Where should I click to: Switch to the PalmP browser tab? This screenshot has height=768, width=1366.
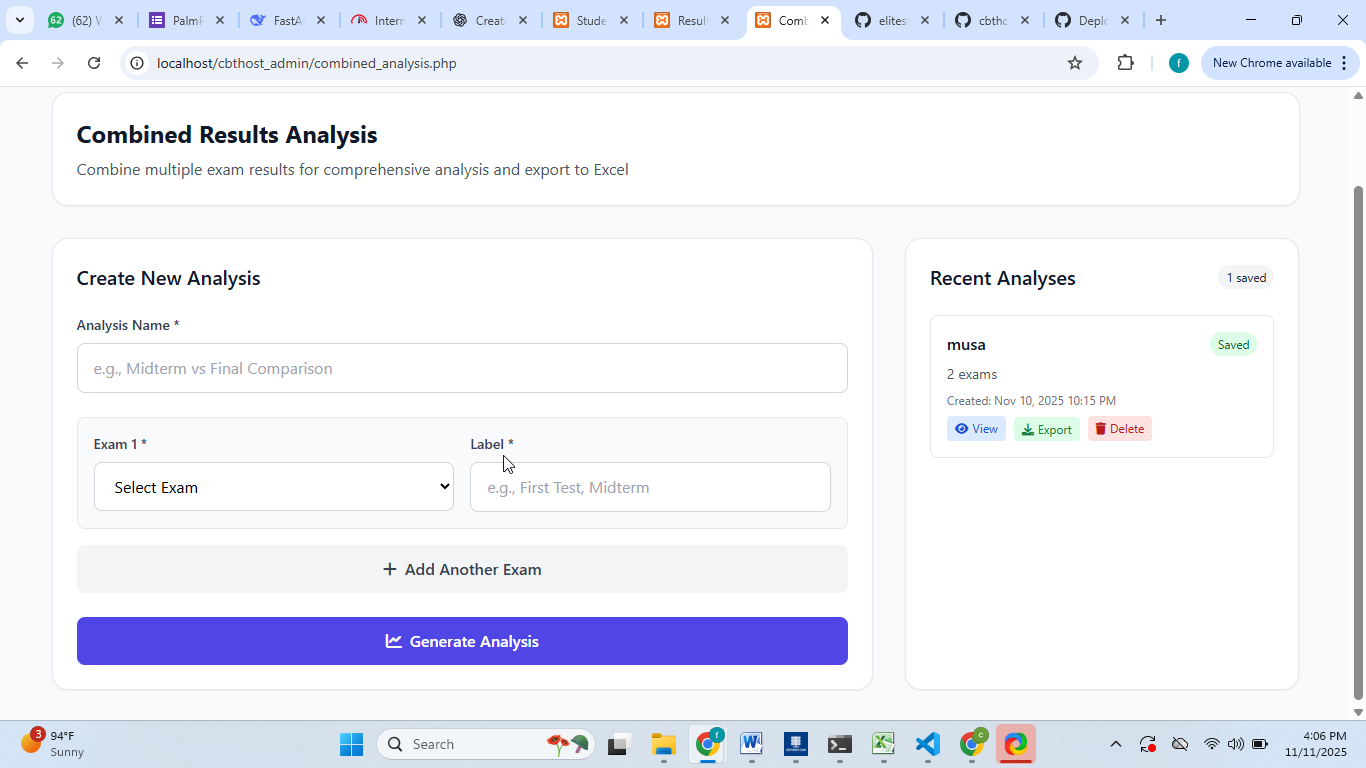click(187, 20)
